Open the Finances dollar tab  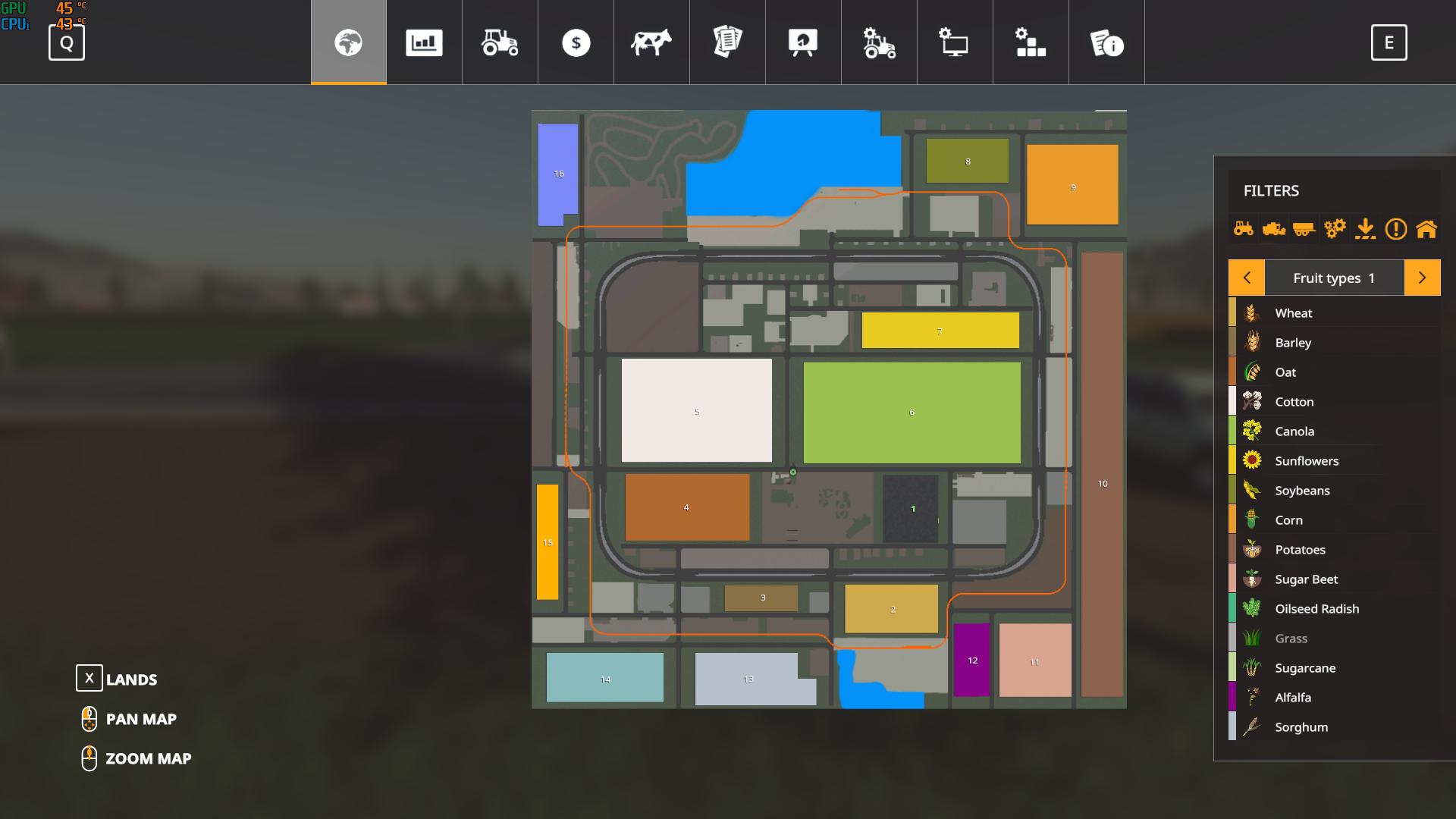click(x=576, y=42)
